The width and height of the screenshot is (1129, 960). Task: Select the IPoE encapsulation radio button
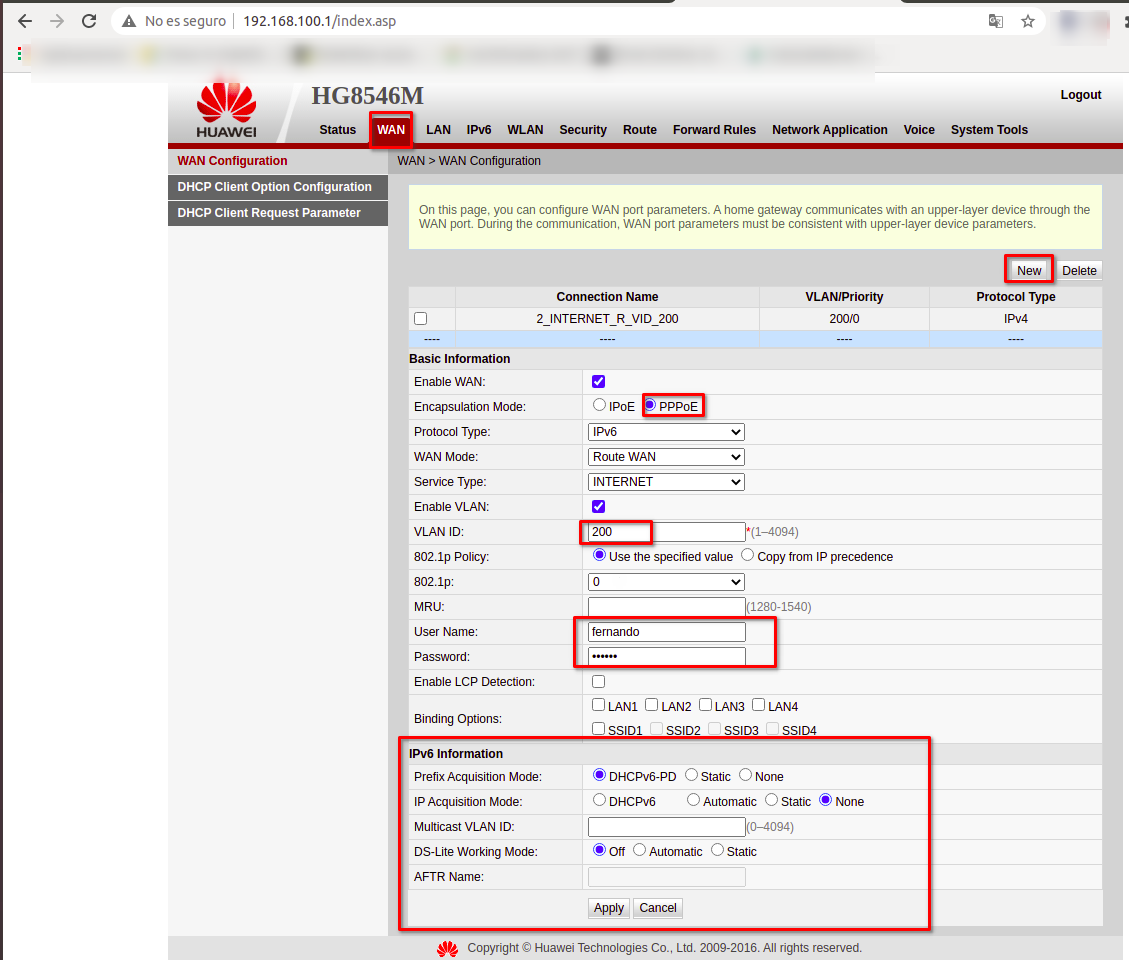598,405
